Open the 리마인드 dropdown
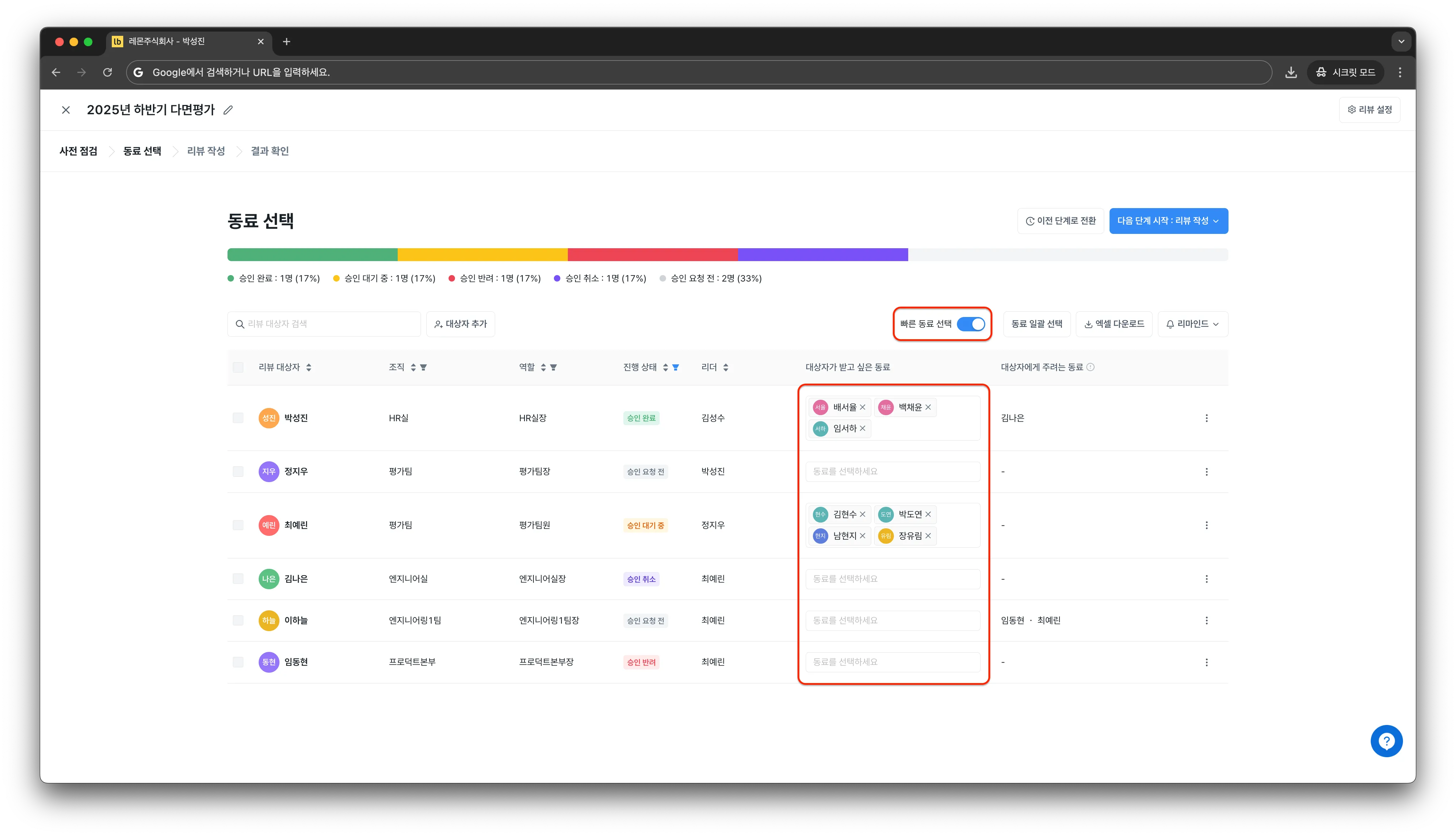1456x836 pixels. [1192, 324]
